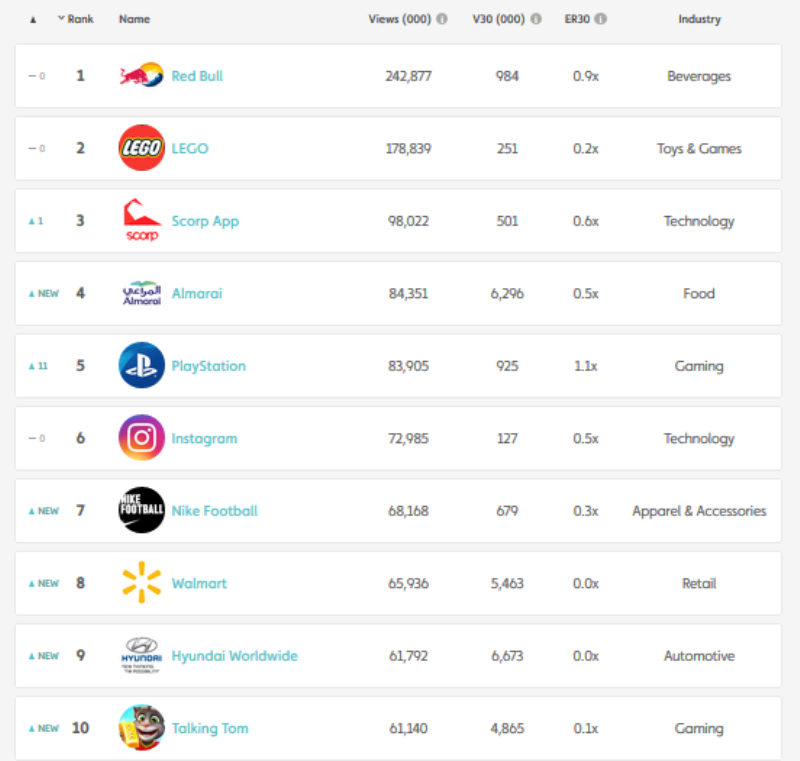
Task: Click the Instagram camera logo
Action: click(x=141, y=438)
